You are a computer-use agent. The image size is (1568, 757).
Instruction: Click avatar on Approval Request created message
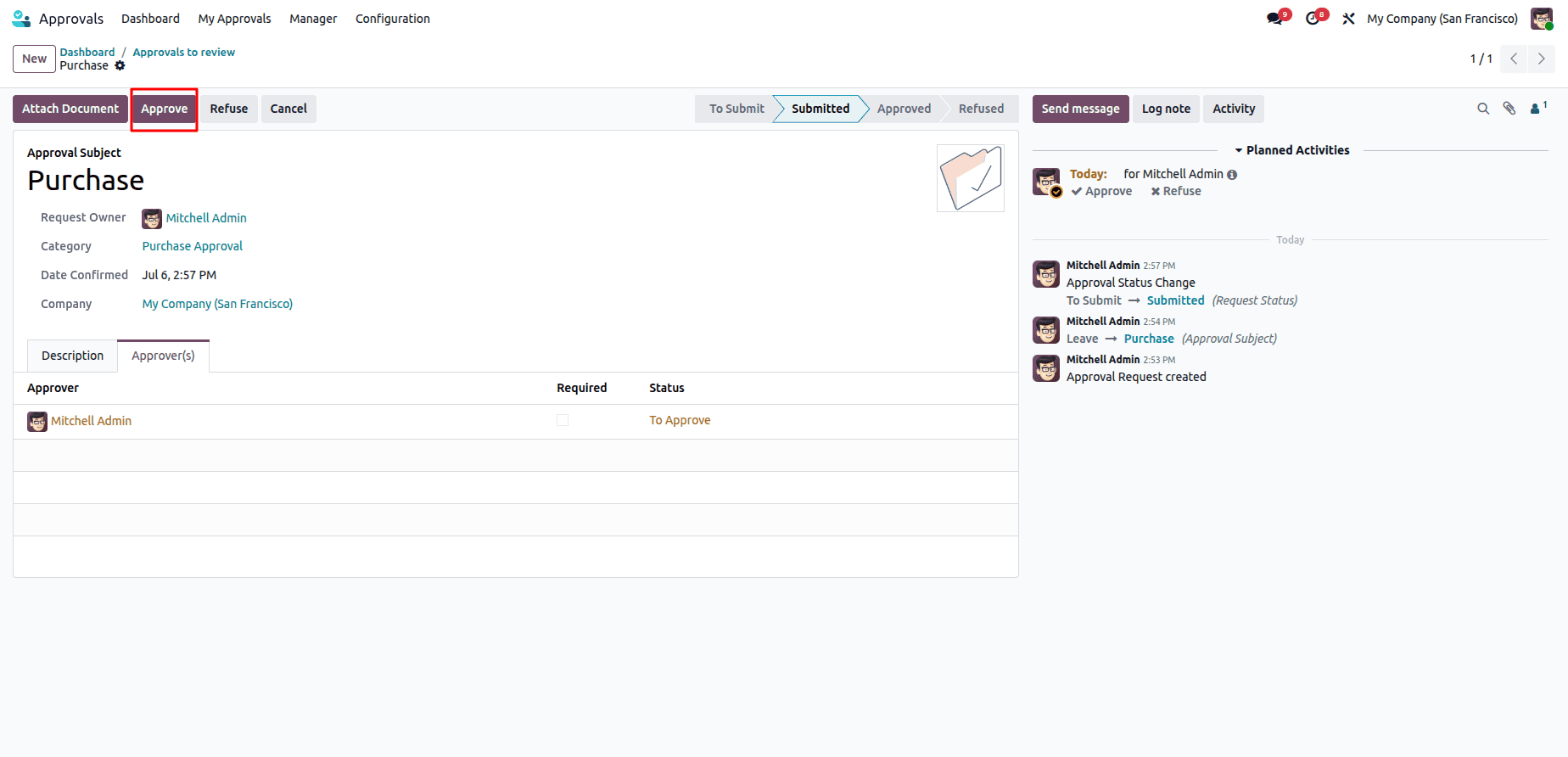tap(1046, 368)
